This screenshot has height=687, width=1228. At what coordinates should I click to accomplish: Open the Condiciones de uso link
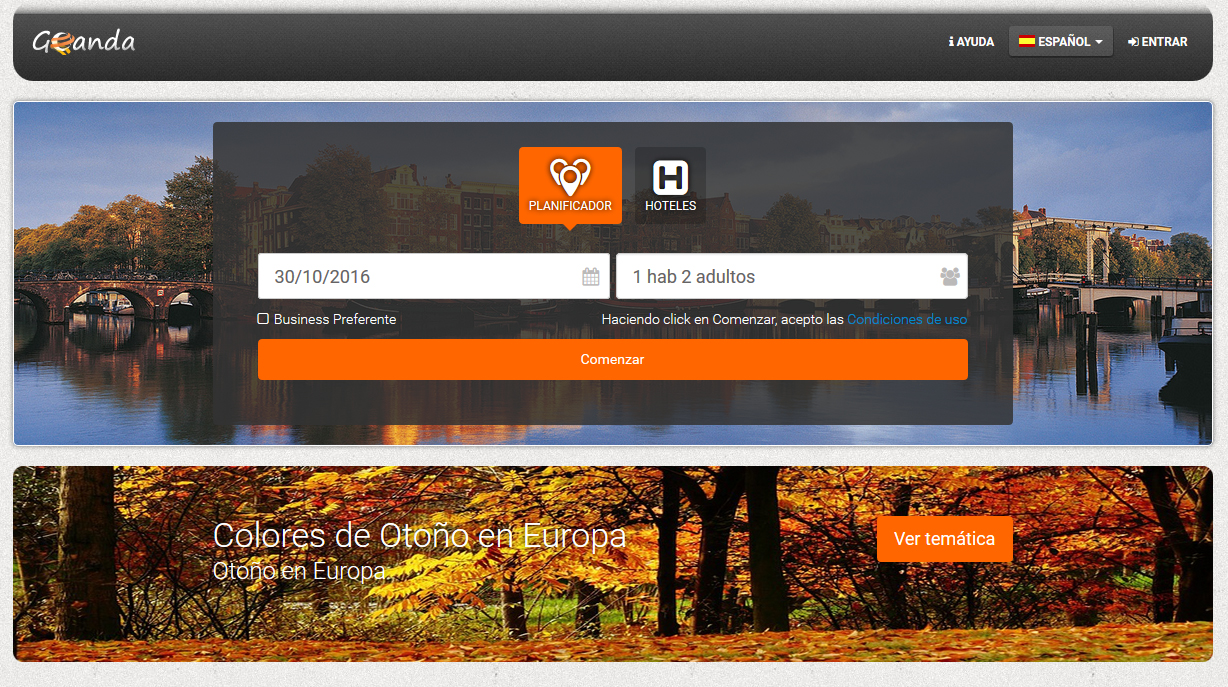pyautogui.click(x=906, y=320)
